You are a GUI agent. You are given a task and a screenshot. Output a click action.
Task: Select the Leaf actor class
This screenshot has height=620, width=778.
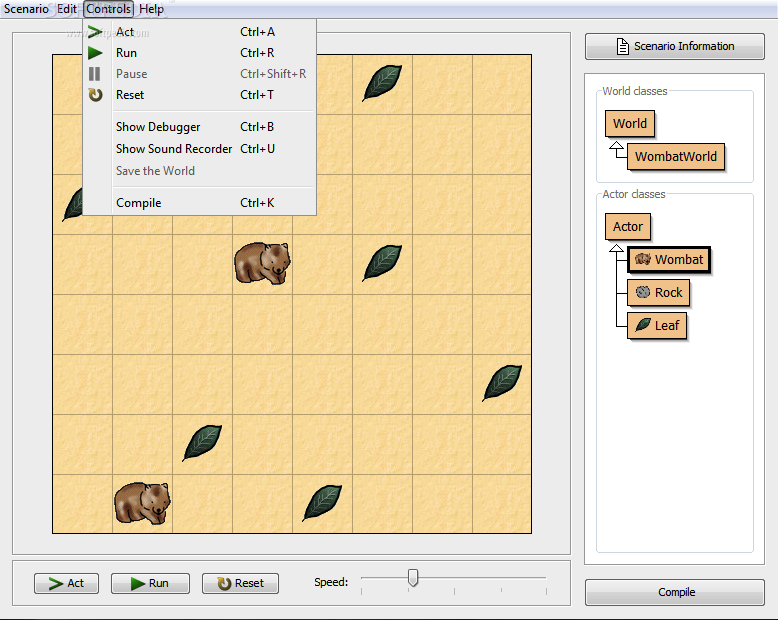pos(657,325)
